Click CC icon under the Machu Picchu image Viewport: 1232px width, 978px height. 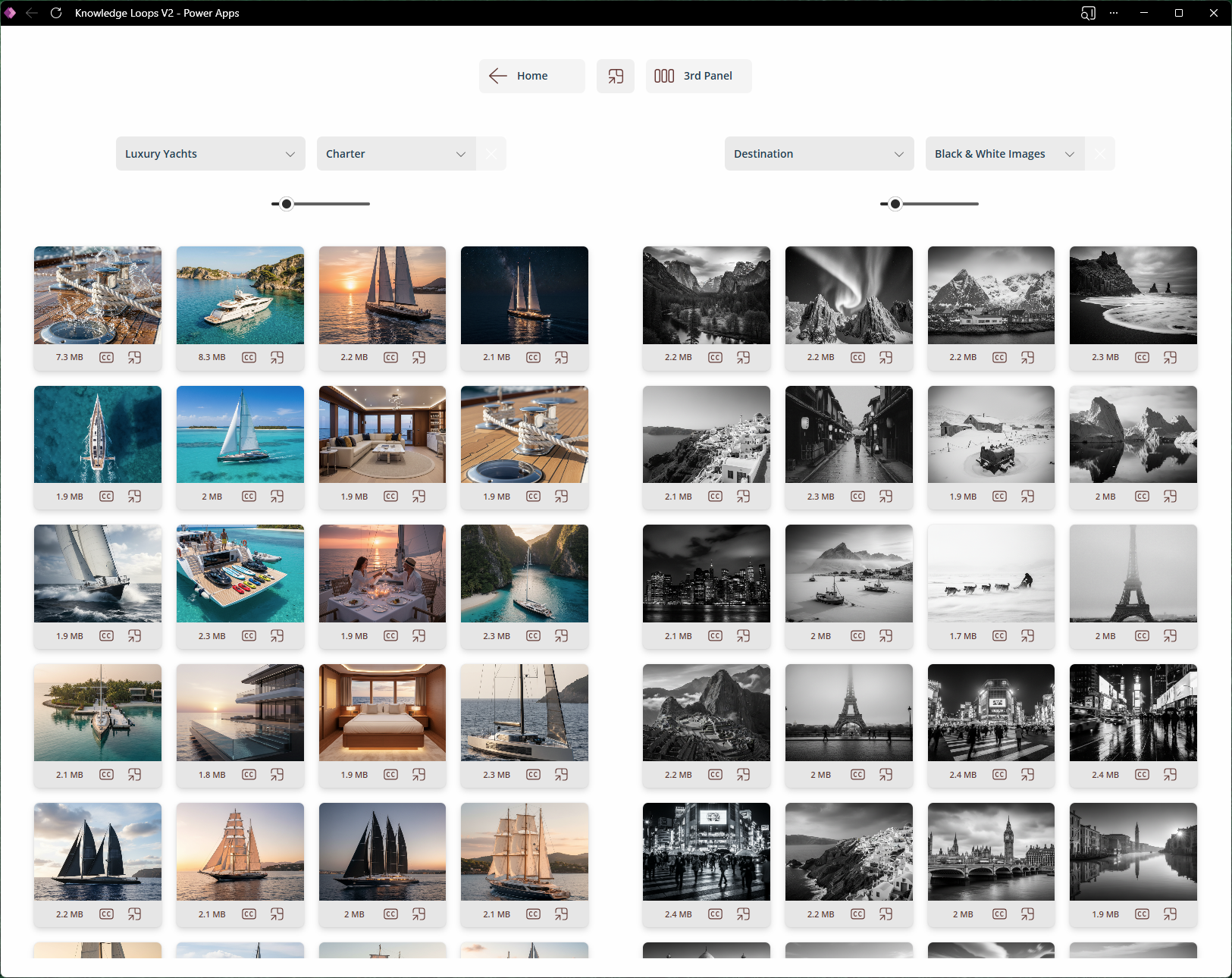tap(715, 775)
